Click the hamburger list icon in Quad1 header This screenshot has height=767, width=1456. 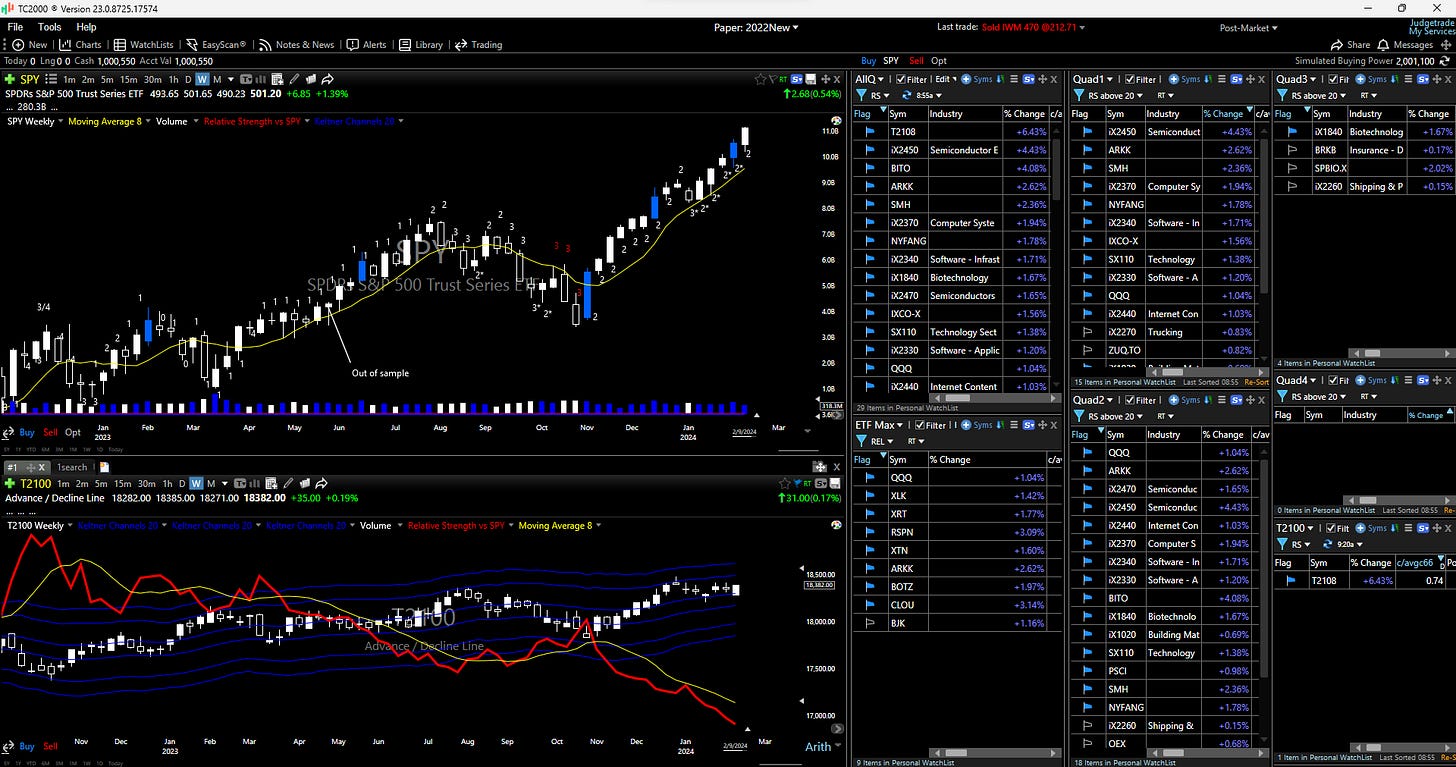point(1222,79)
